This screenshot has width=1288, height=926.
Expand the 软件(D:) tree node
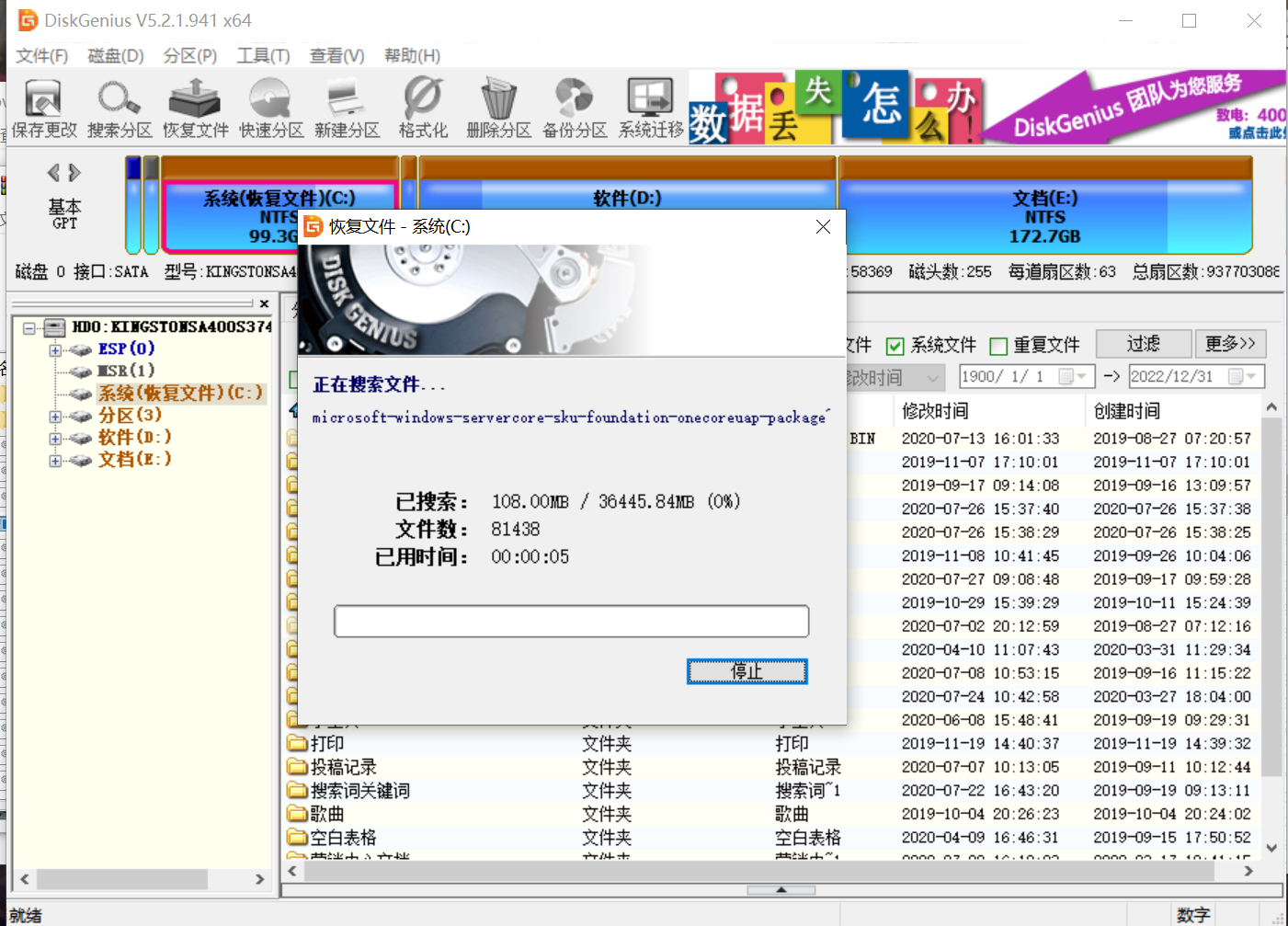point(55,439)
